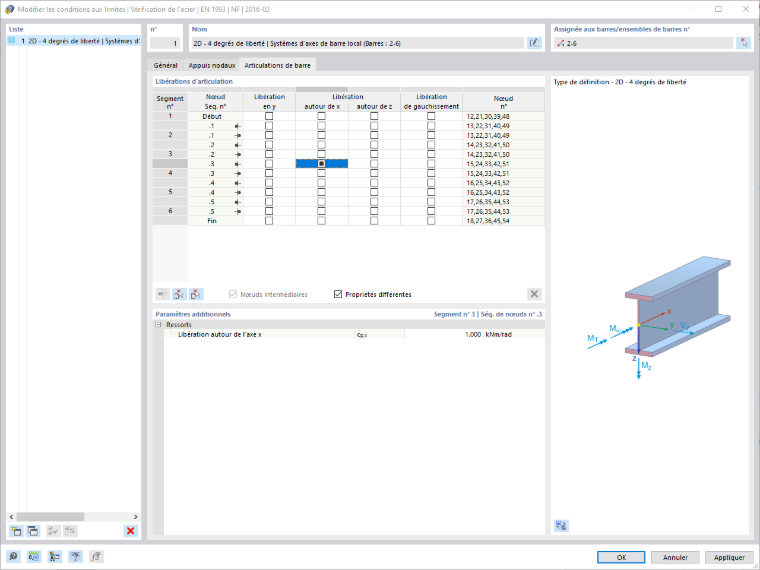
Task: Select the Articulations de barre tab
Action: (x=277, y=65)
